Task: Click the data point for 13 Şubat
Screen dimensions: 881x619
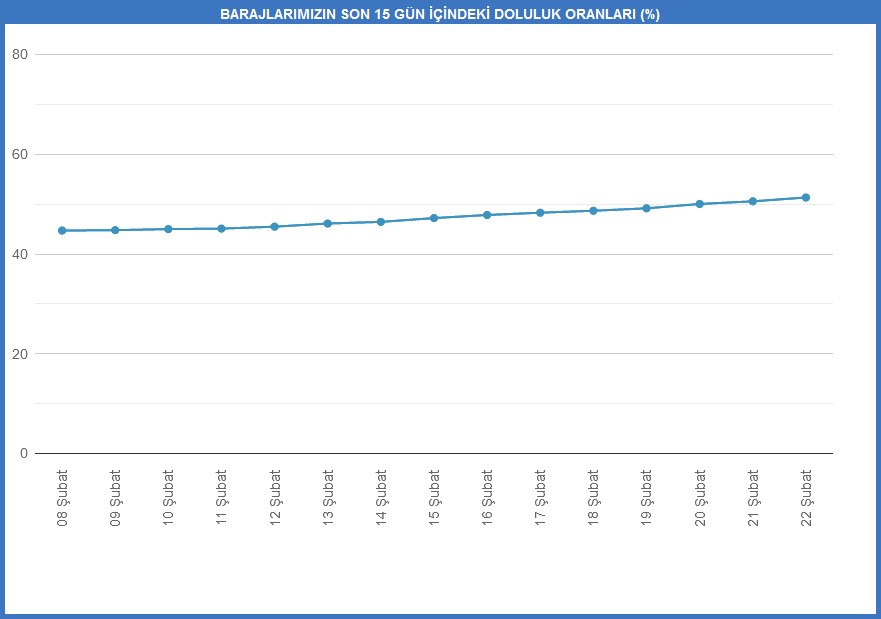Action: 327,223
